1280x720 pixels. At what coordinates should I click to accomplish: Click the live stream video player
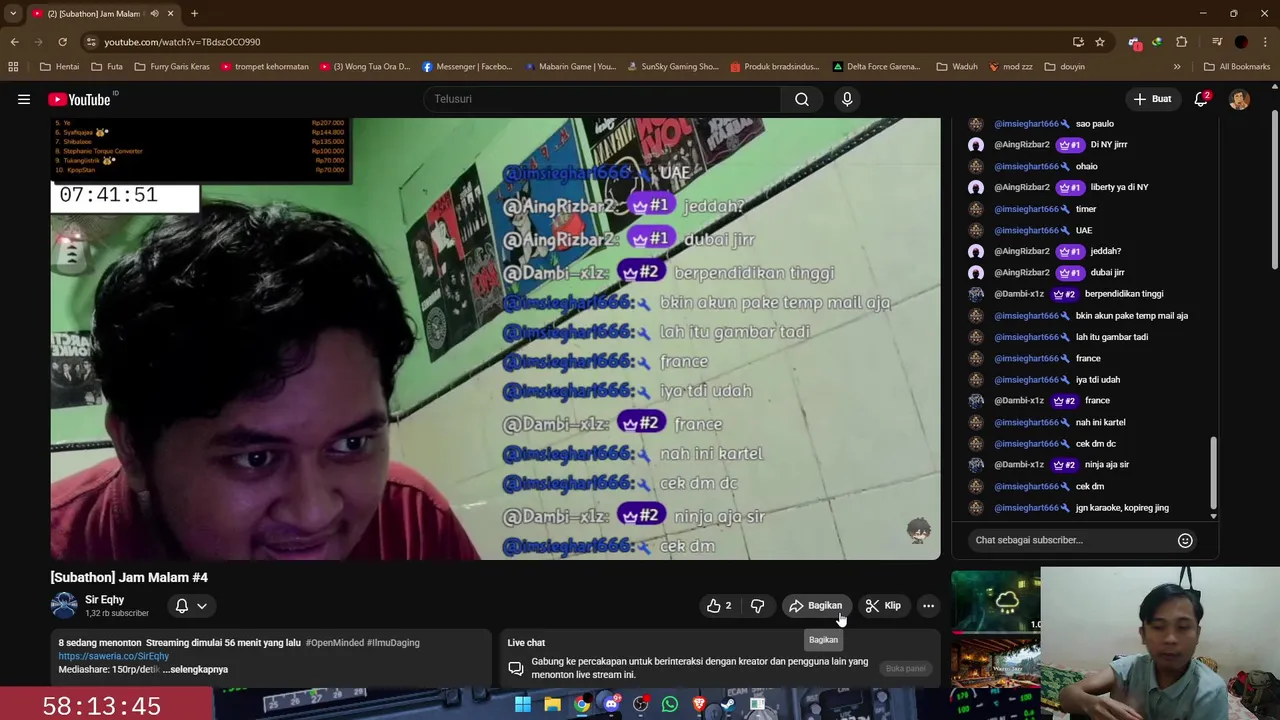pos(495,338)
